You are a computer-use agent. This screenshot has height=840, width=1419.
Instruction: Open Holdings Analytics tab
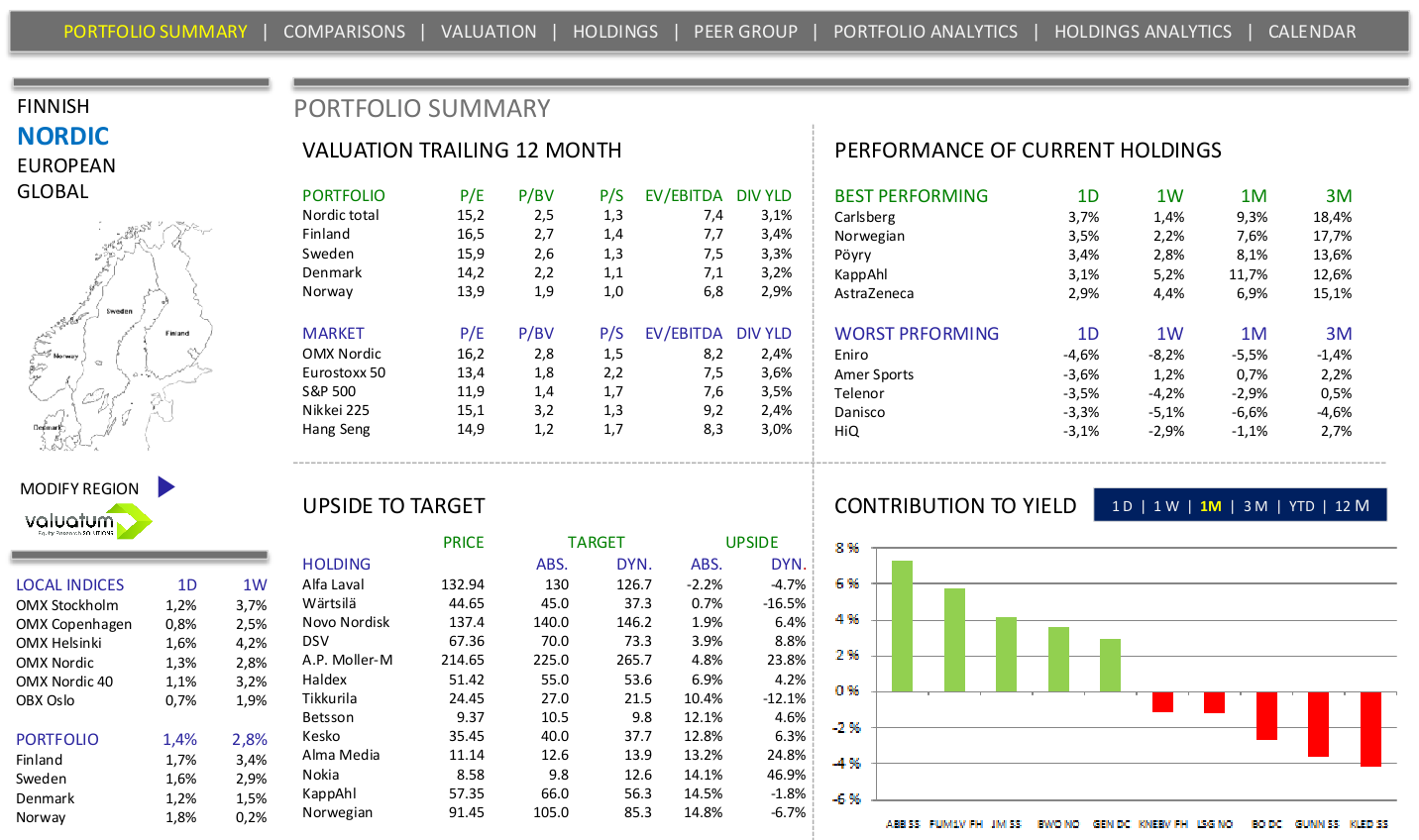click(x=1143, y=32)
